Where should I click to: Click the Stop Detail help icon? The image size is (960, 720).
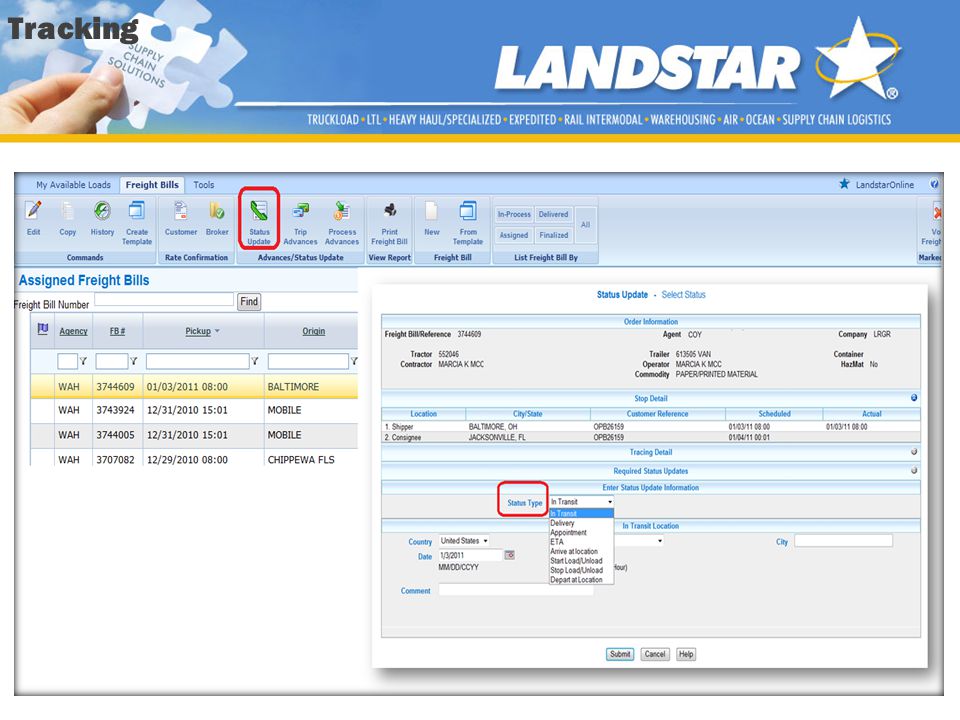pos(914,398)
